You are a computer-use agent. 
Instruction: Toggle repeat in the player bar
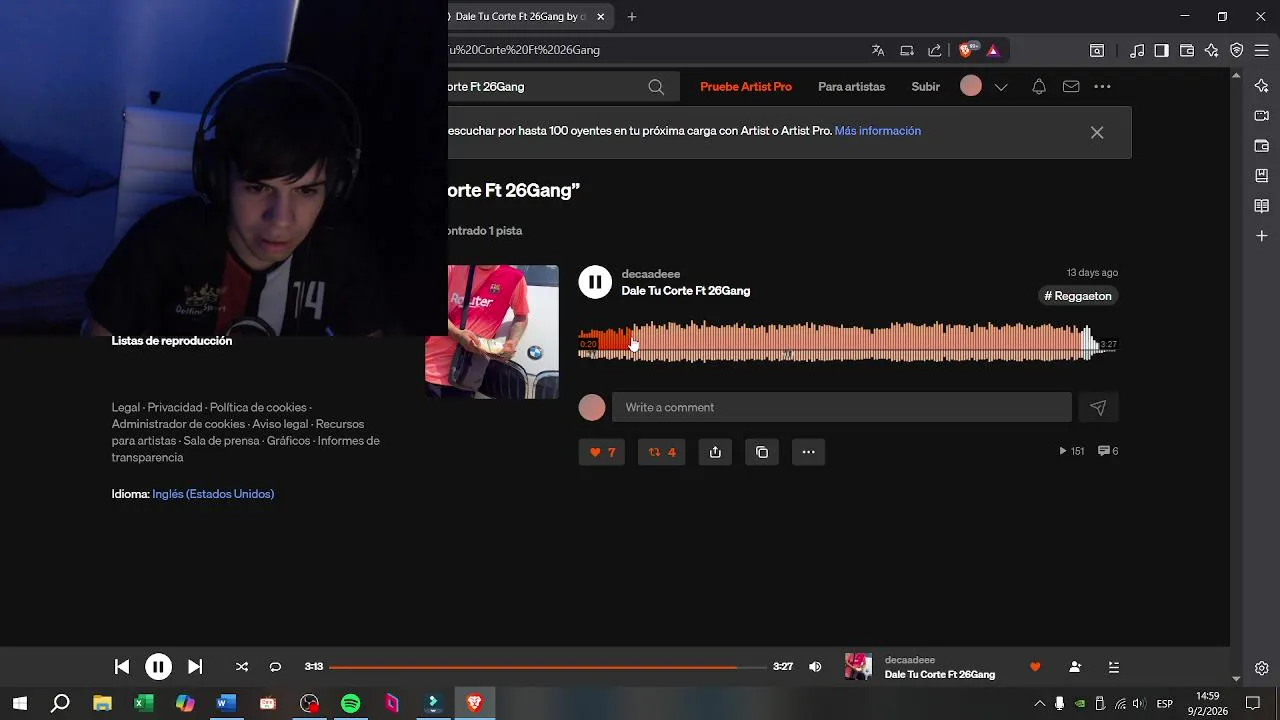tap(275, 667)
